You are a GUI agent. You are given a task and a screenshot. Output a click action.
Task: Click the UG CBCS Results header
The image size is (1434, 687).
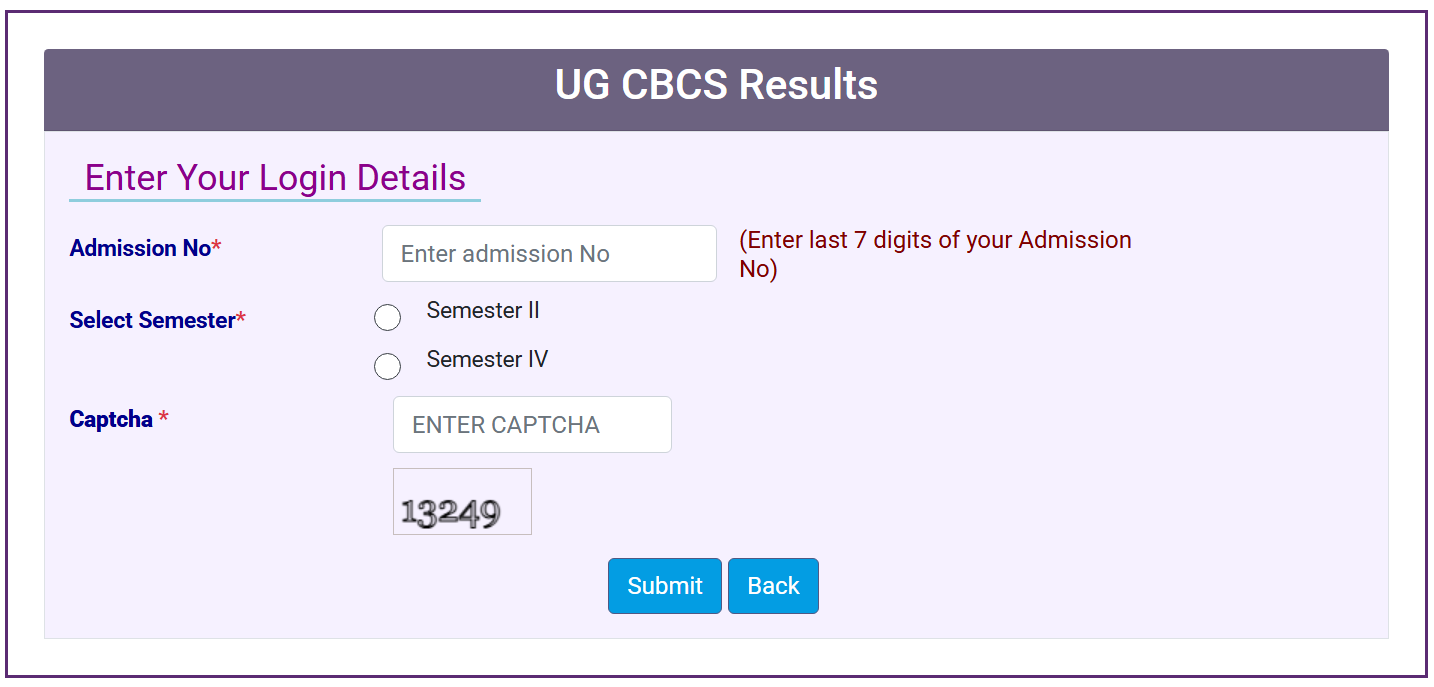click(x=716, y=85)
